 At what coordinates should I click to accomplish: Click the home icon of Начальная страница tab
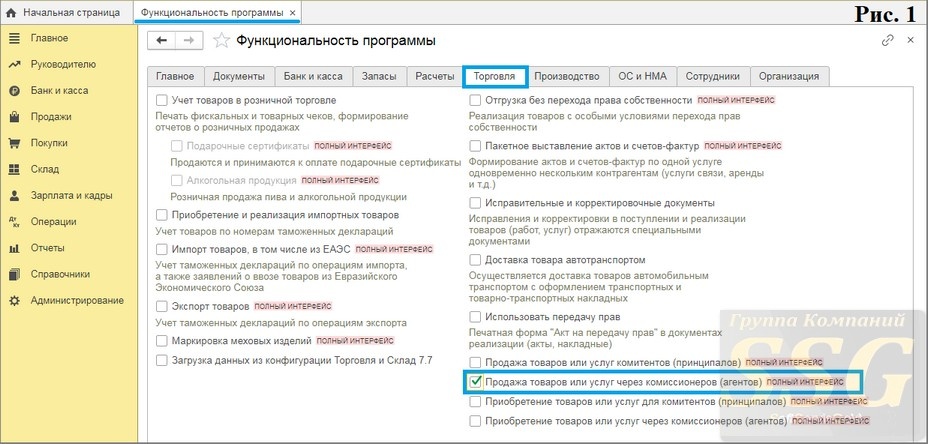click(x=11, y=12)
